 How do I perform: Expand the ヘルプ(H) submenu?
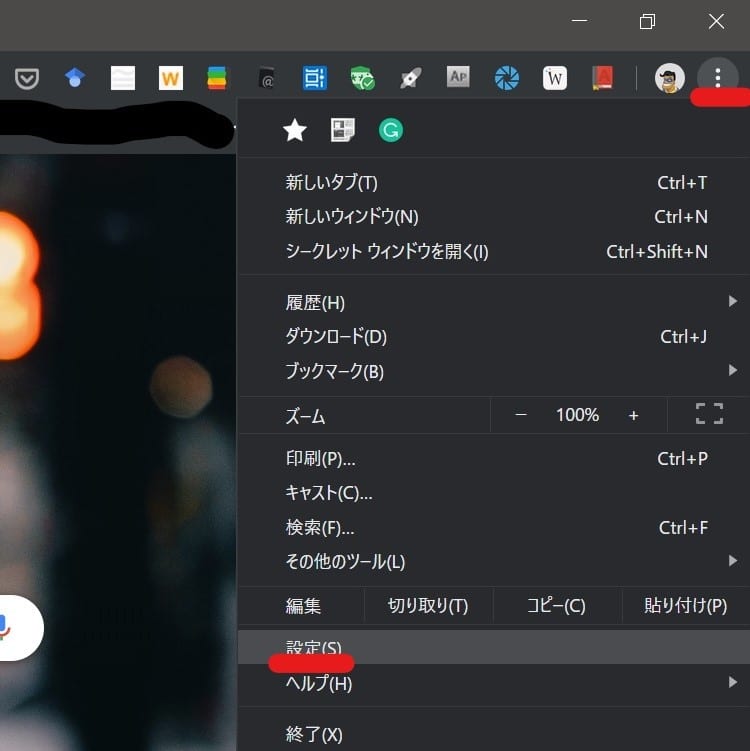[494, 683]
